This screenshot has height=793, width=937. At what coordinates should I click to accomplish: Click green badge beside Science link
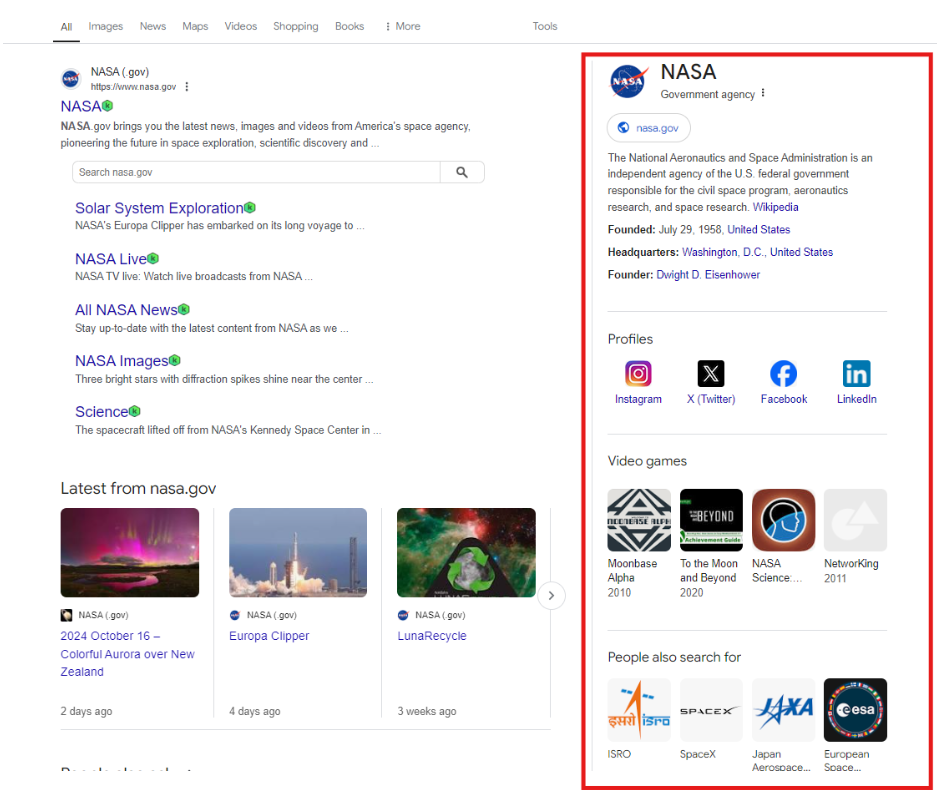coord(134,411)
